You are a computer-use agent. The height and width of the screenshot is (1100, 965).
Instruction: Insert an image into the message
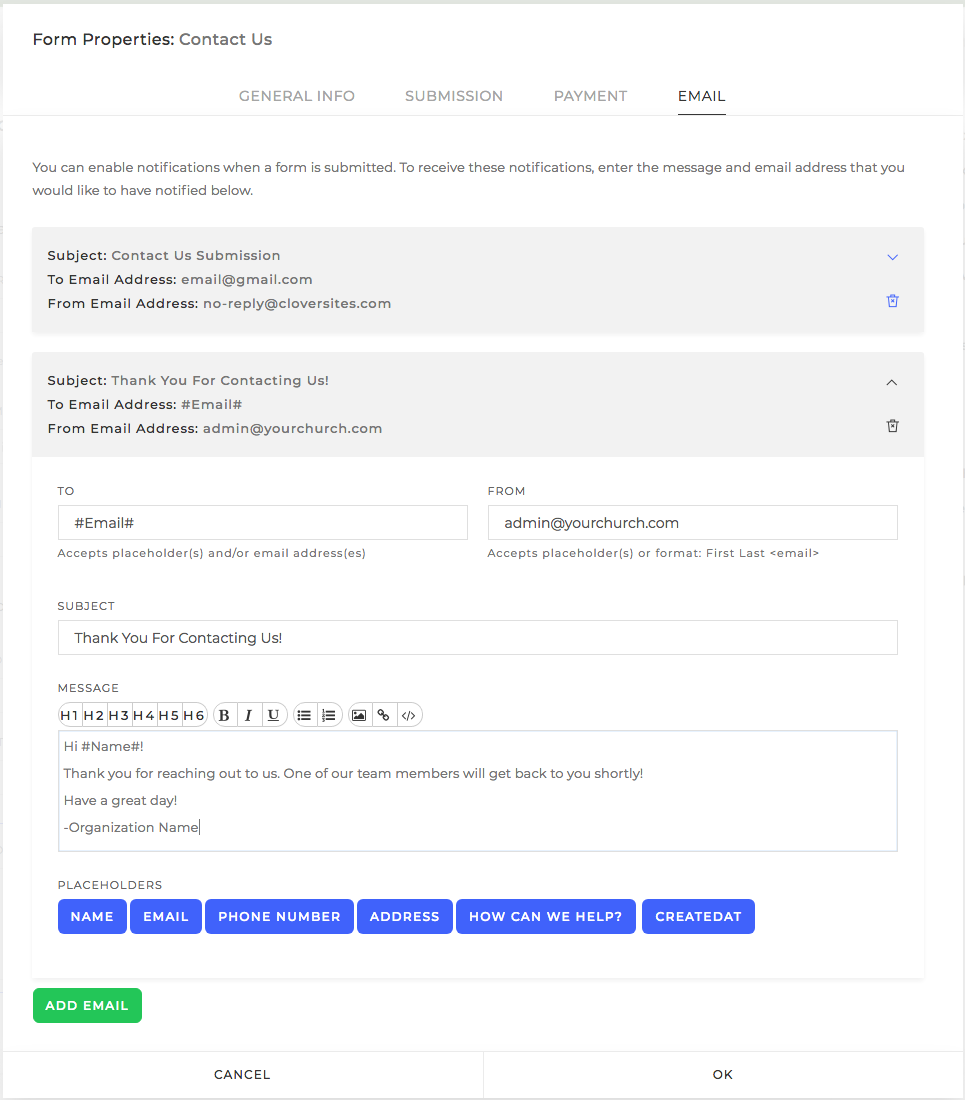click(359, 714)
